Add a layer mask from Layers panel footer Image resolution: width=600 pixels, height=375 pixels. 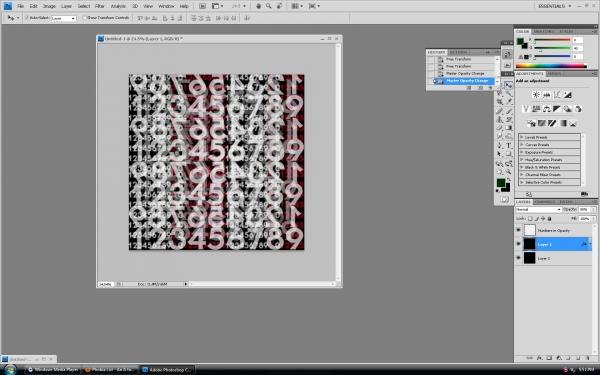tap(549, 358)
